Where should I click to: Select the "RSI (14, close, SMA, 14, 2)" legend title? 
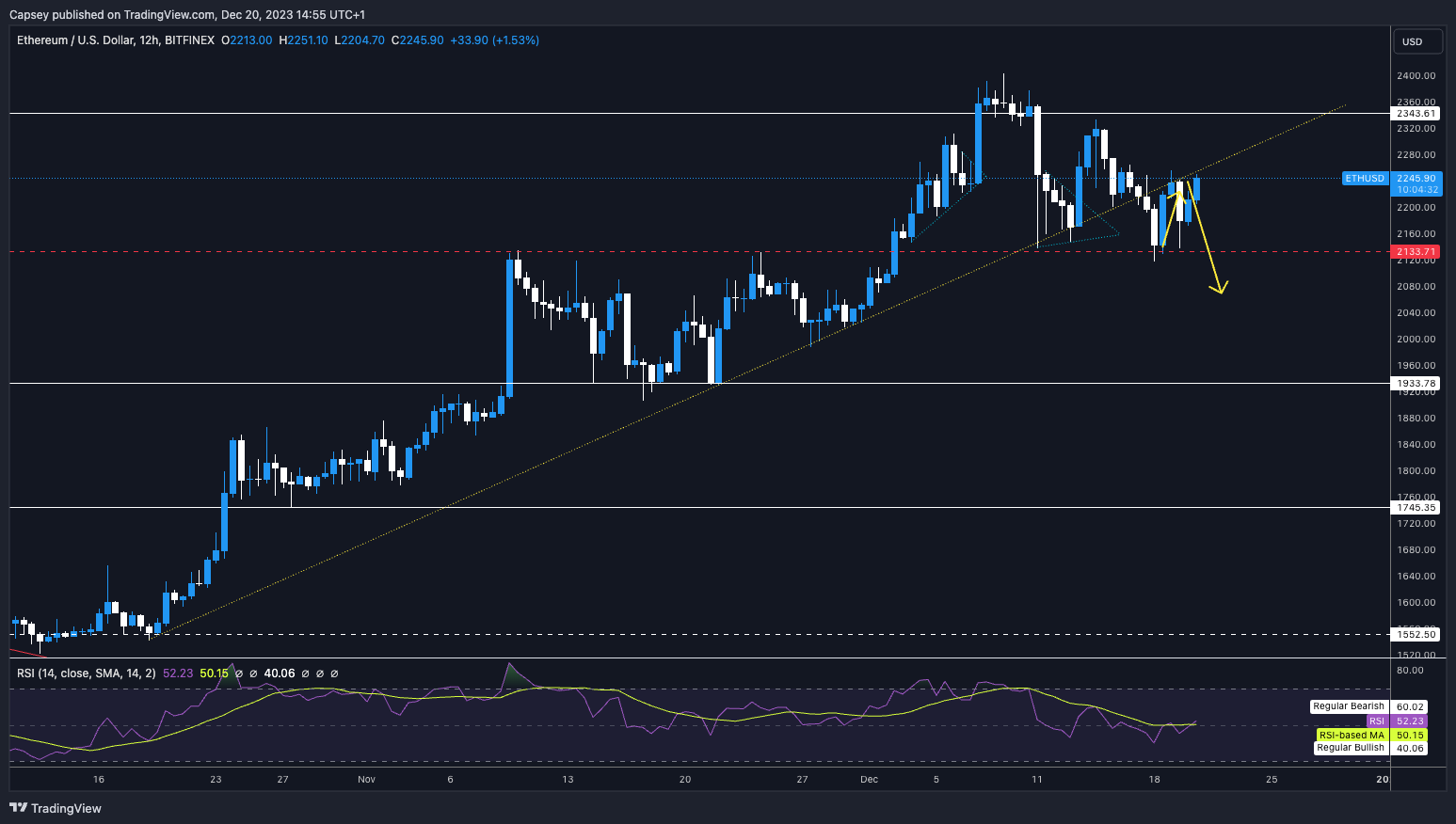[x=87, y=673]
